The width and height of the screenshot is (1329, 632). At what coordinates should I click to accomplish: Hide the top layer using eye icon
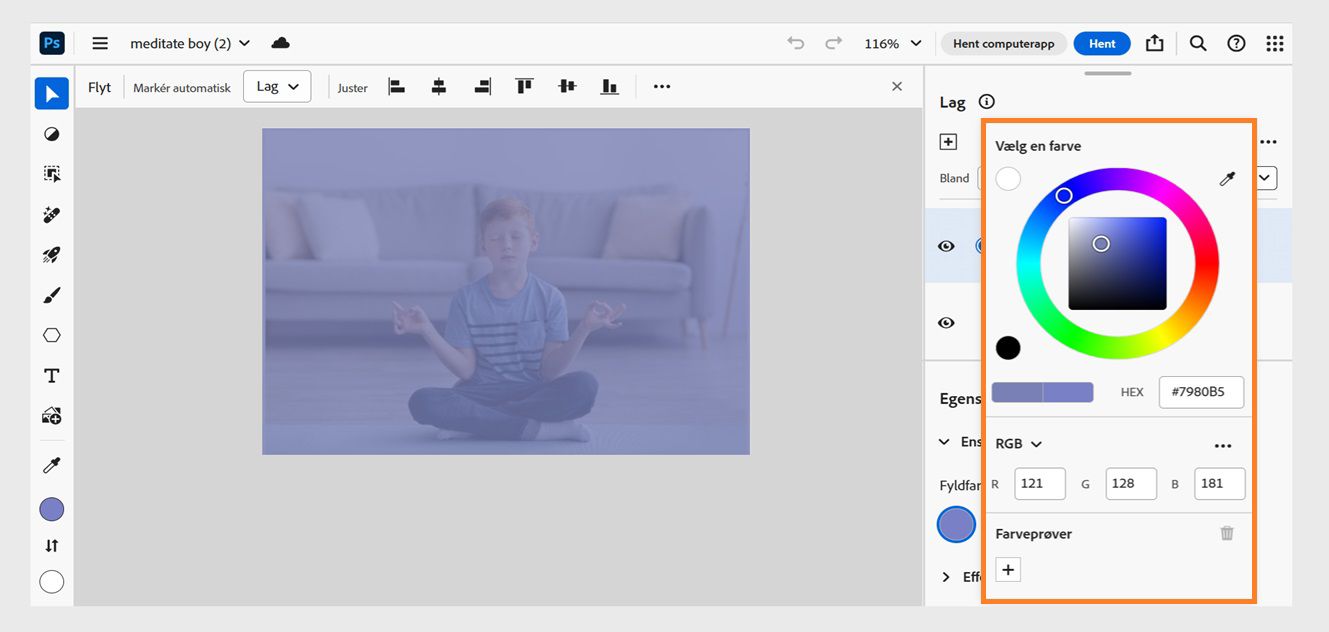[x=946, y=246]
